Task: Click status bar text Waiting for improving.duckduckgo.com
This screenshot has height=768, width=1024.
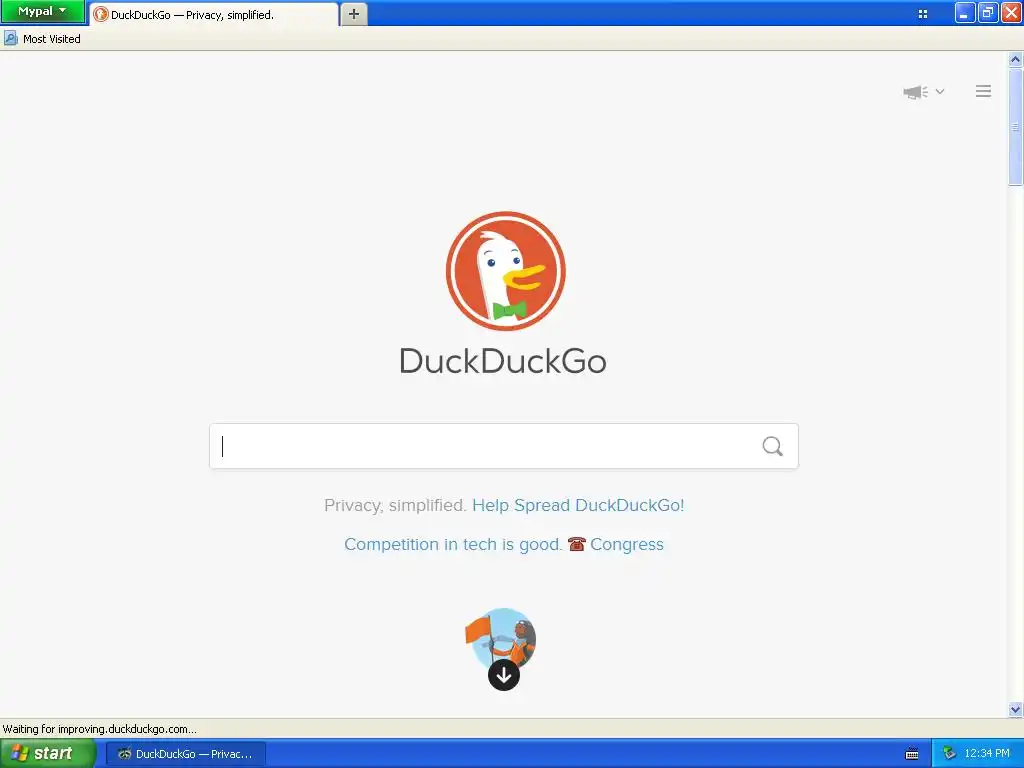Action: [x=99, y=729]
